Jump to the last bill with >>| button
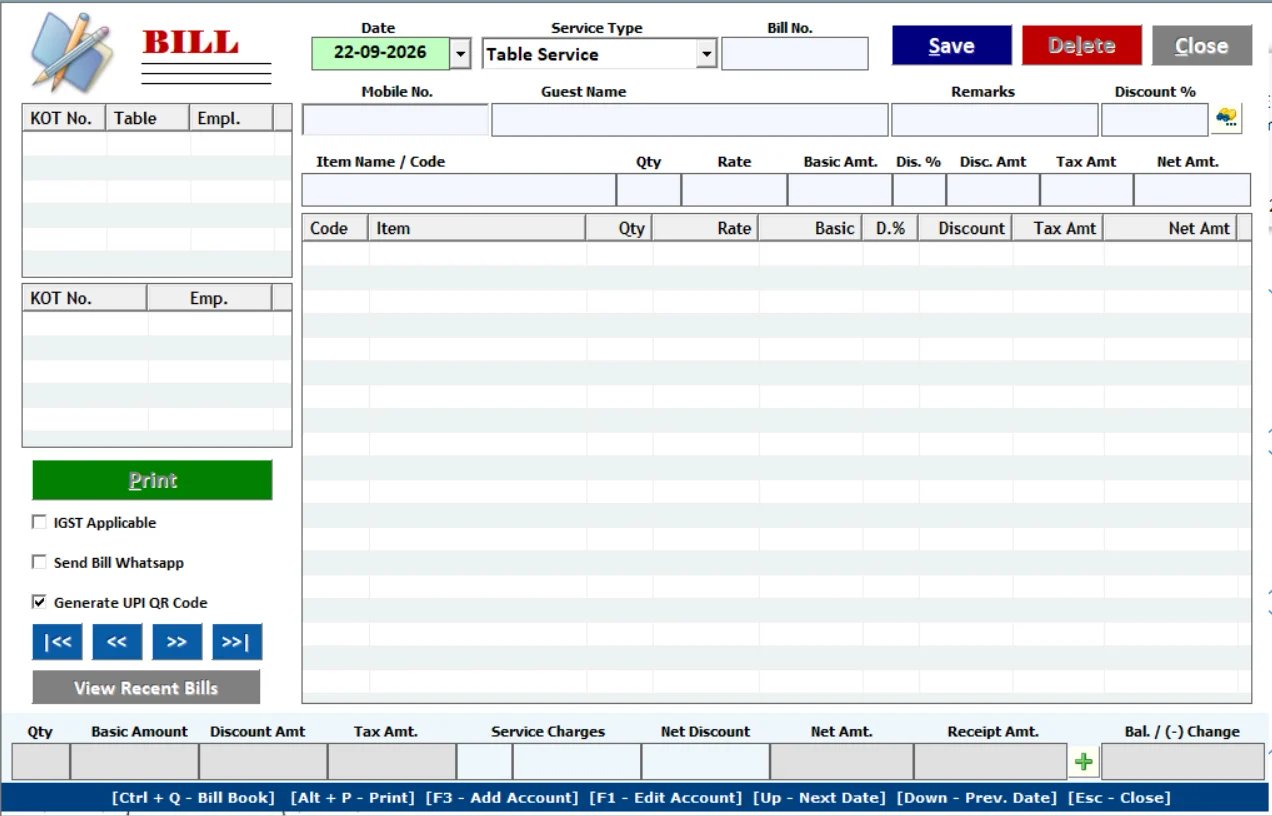Image resolution: width=1272 pixels, height=816 pixels. (x=237, y=642)
